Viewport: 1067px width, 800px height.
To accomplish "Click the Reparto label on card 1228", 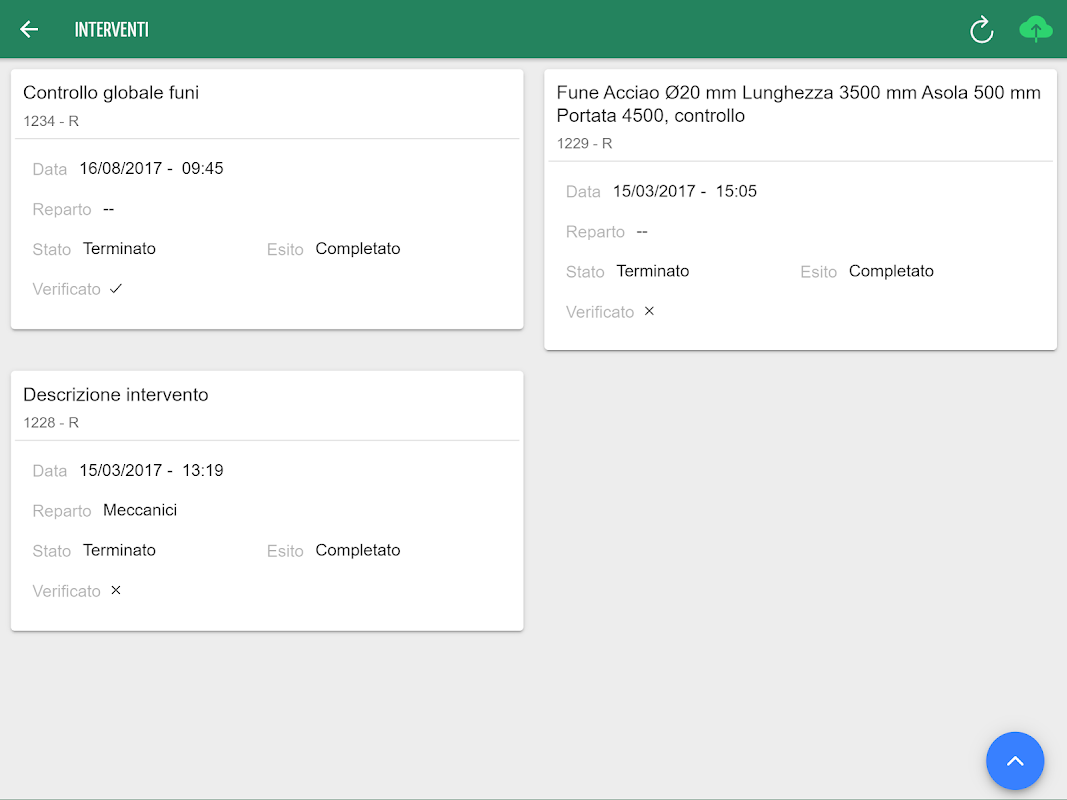I will [62, 511].
